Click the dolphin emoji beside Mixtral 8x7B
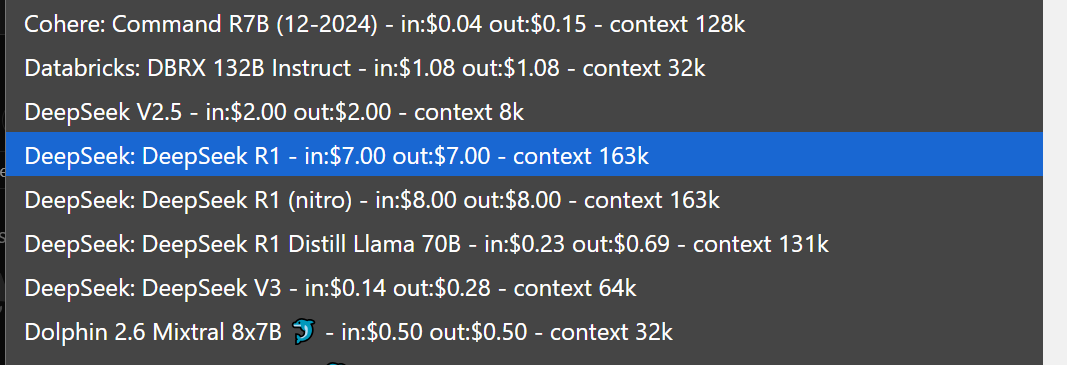Viewport: 1067px width, 365px height. point(303,332)
